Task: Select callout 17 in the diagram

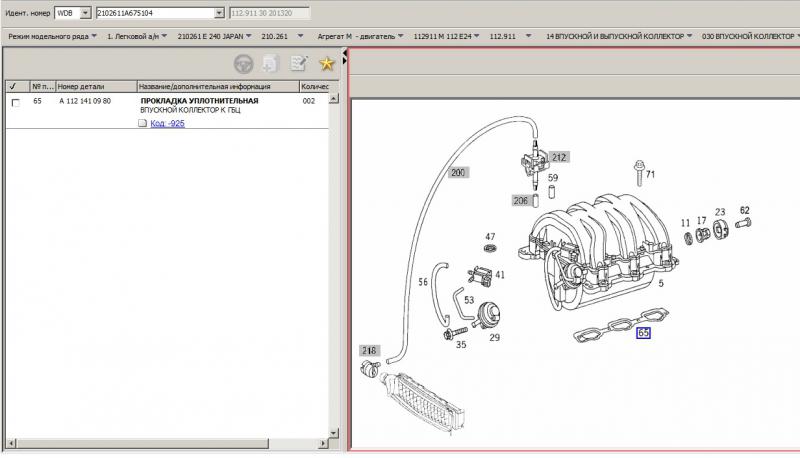Action: [x=702, y=220]
